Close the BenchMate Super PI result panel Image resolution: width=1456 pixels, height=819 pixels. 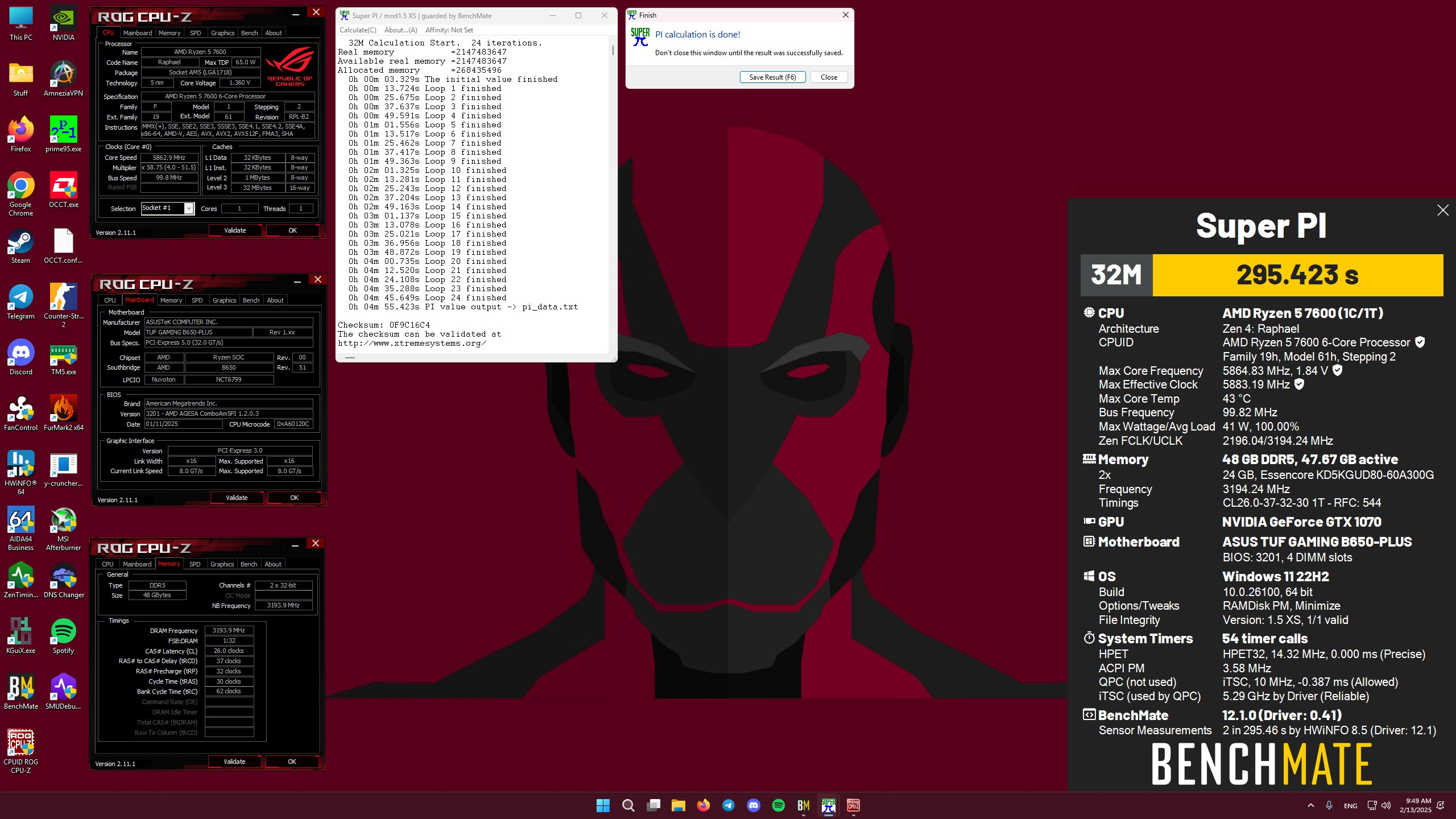1442,210
